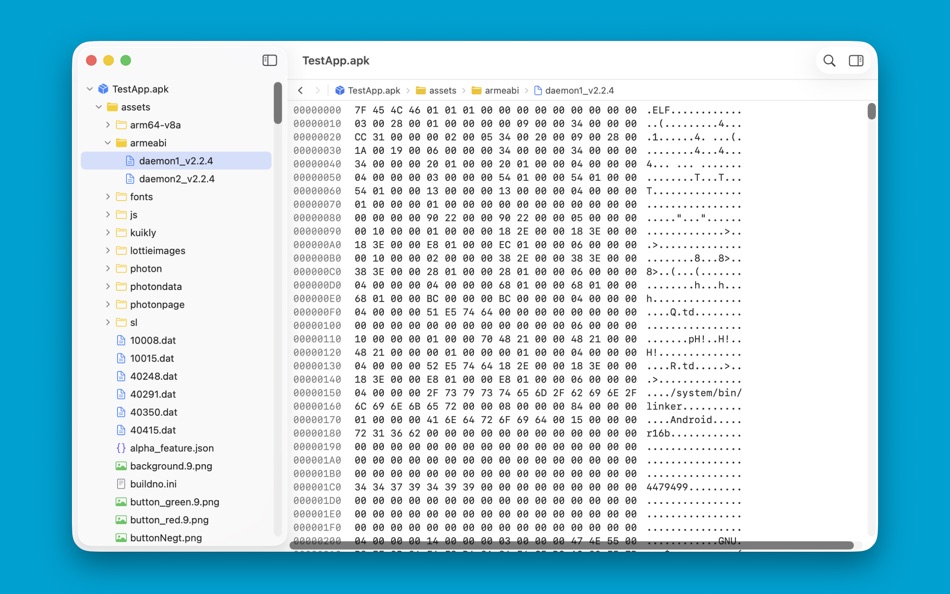950x594 pixels.
Task: Jump to assets in the breadcrumb
Action: [436, 90]
